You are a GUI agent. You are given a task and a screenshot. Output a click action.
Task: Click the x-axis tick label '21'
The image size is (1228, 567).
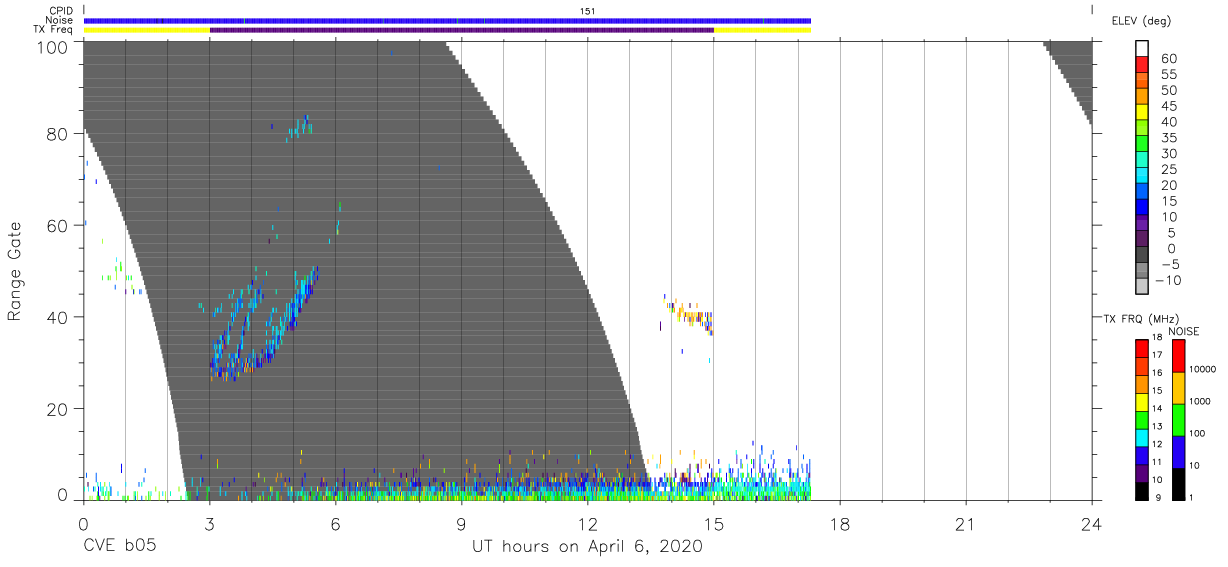point(966,524)
